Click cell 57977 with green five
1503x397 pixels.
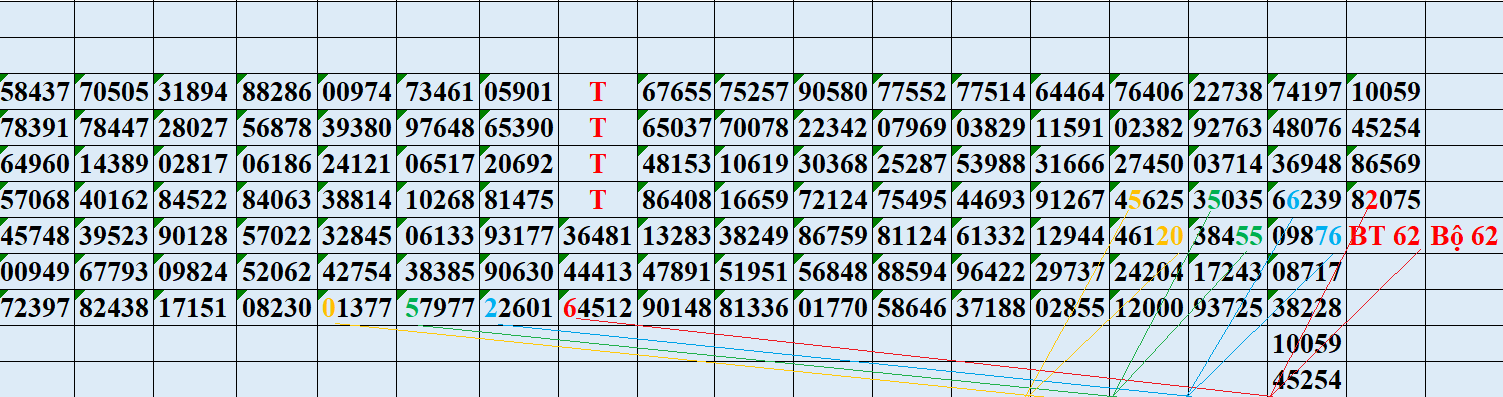pos(438,307)
